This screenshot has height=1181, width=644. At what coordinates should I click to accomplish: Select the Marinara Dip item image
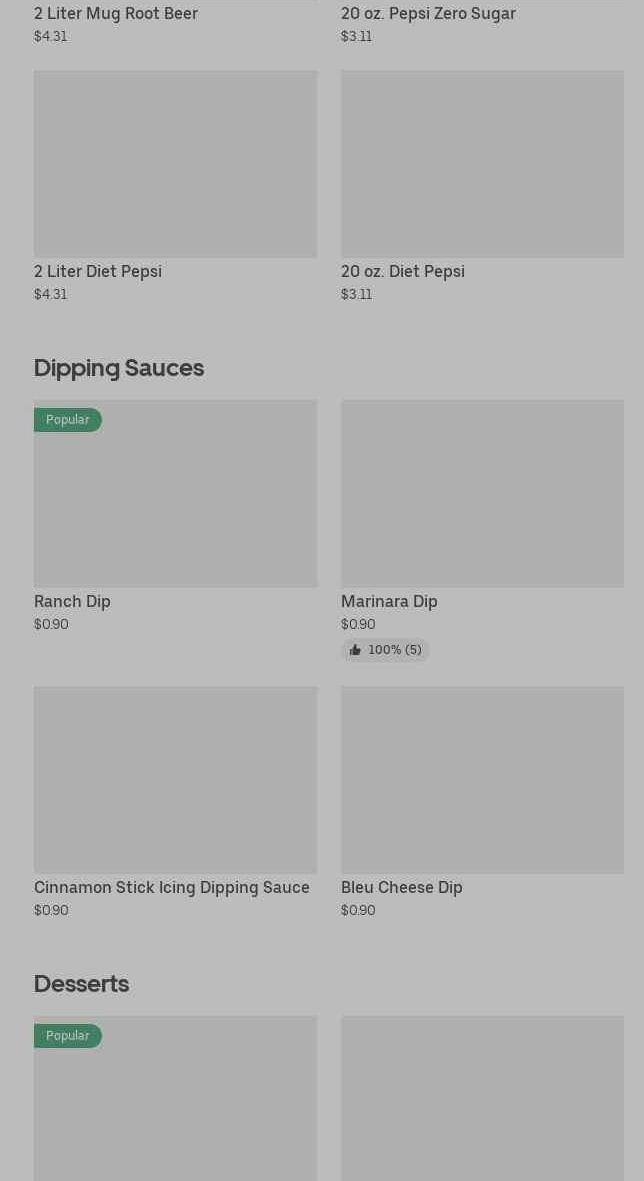click(x=482, y=494)
